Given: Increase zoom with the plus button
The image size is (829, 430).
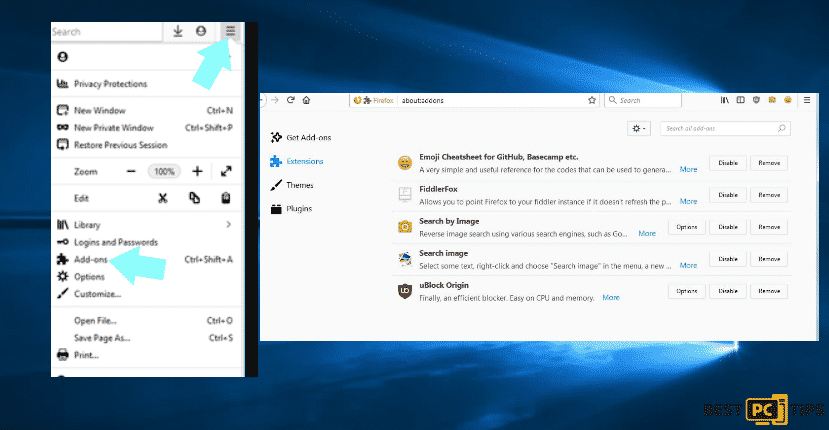Looking at the screenshot, I should coord(197,171).
